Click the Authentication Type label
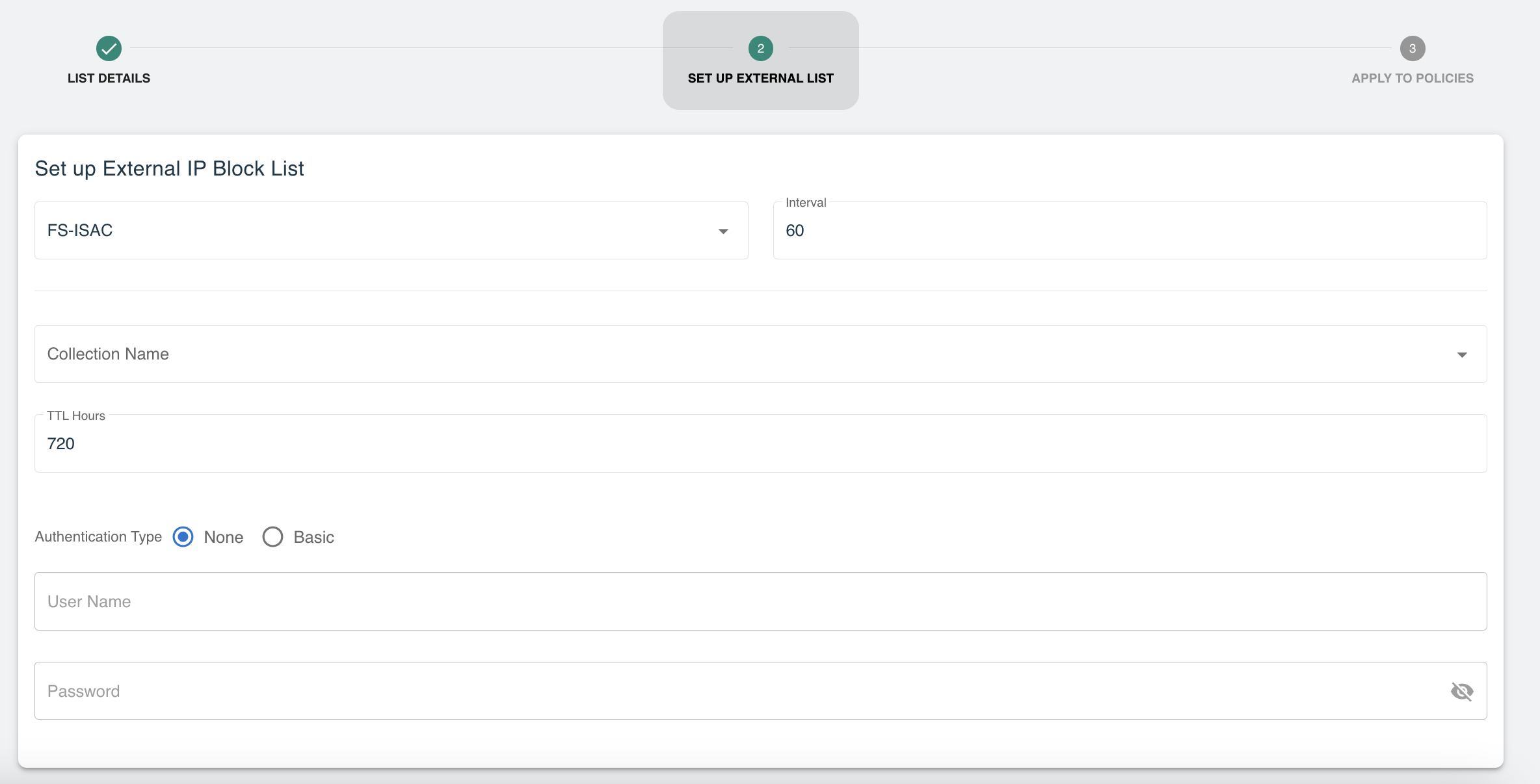1540x784 pixels. (98, 537)
